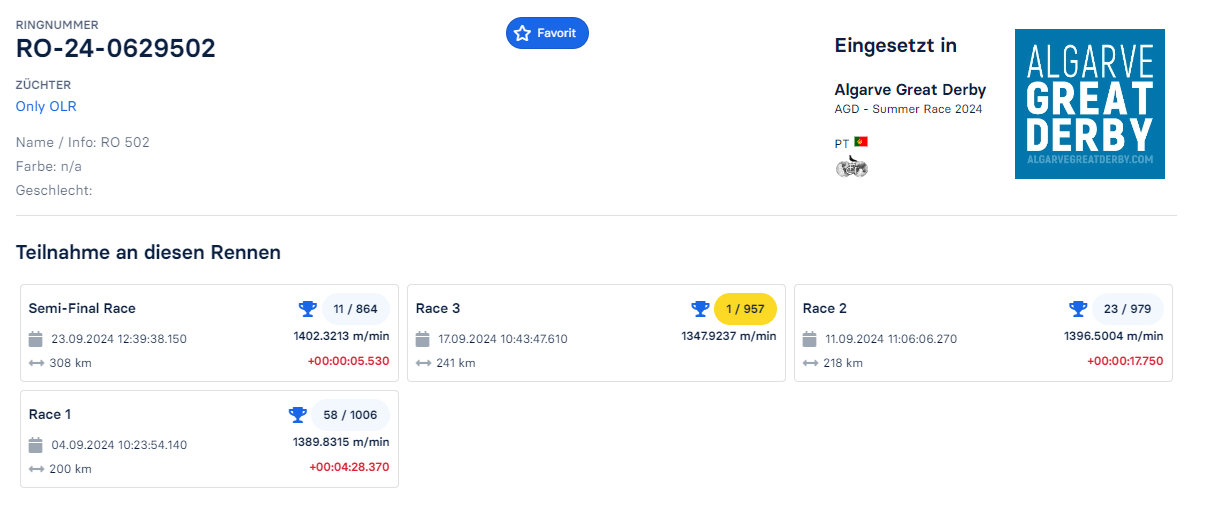
Task: Click the calendar icon beside 17.09.2024 date
Action: pyautogui.click(x=423, y=339)
